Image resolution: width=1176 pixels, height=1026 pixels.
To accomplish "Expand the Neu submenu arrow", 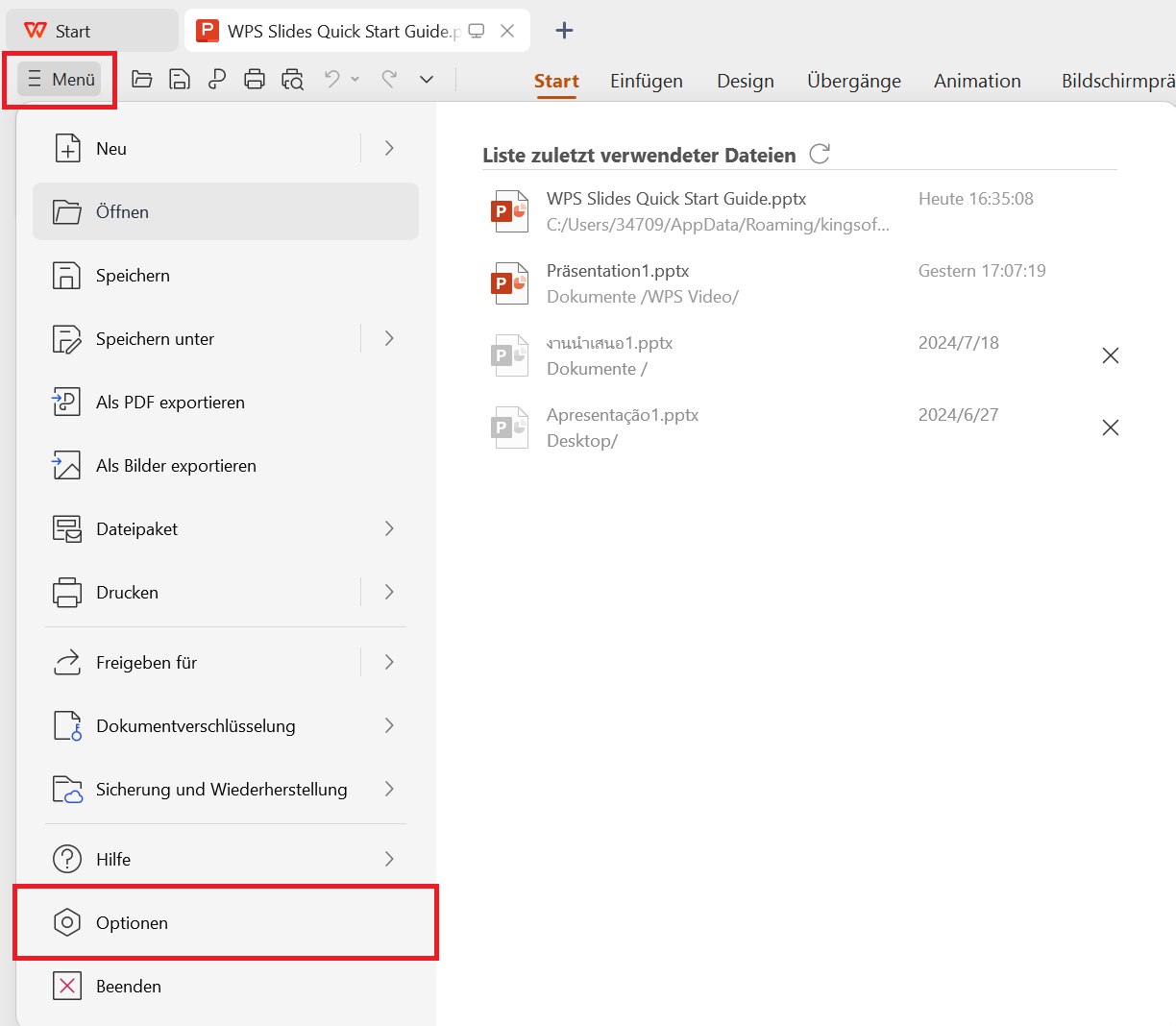I will coord(389,148).
